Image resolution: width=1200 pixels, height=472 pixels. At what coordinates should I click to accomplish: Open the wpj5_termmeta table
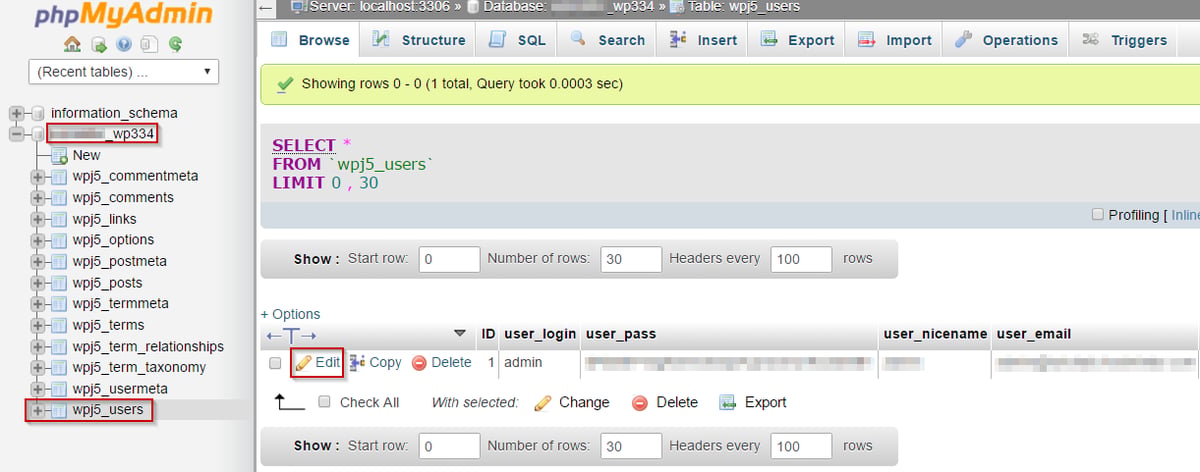click(120, 304)
